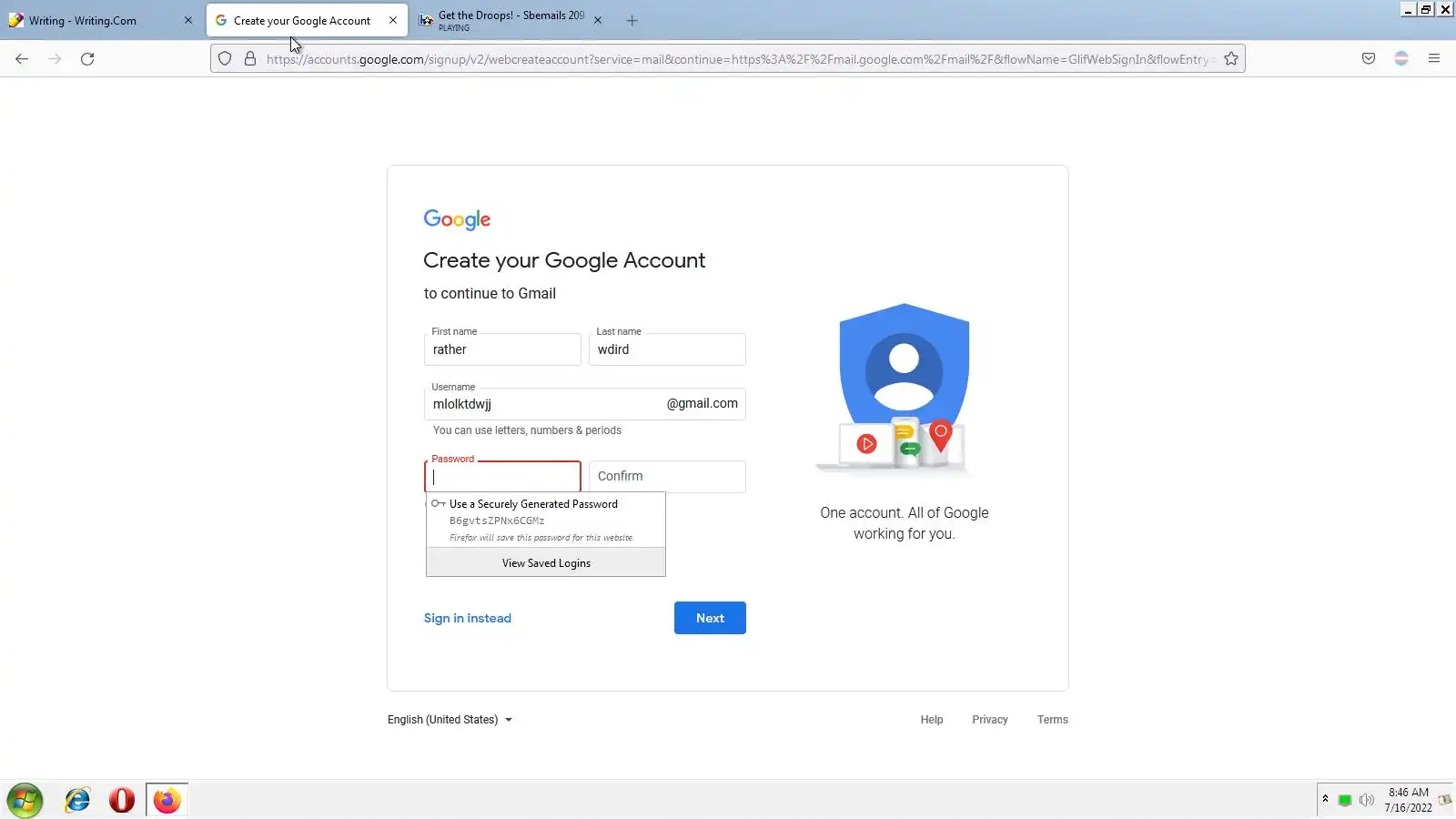Launch Opera browser from taskbar
This screenshot has width=1456, height=819.
pos(122,801)
